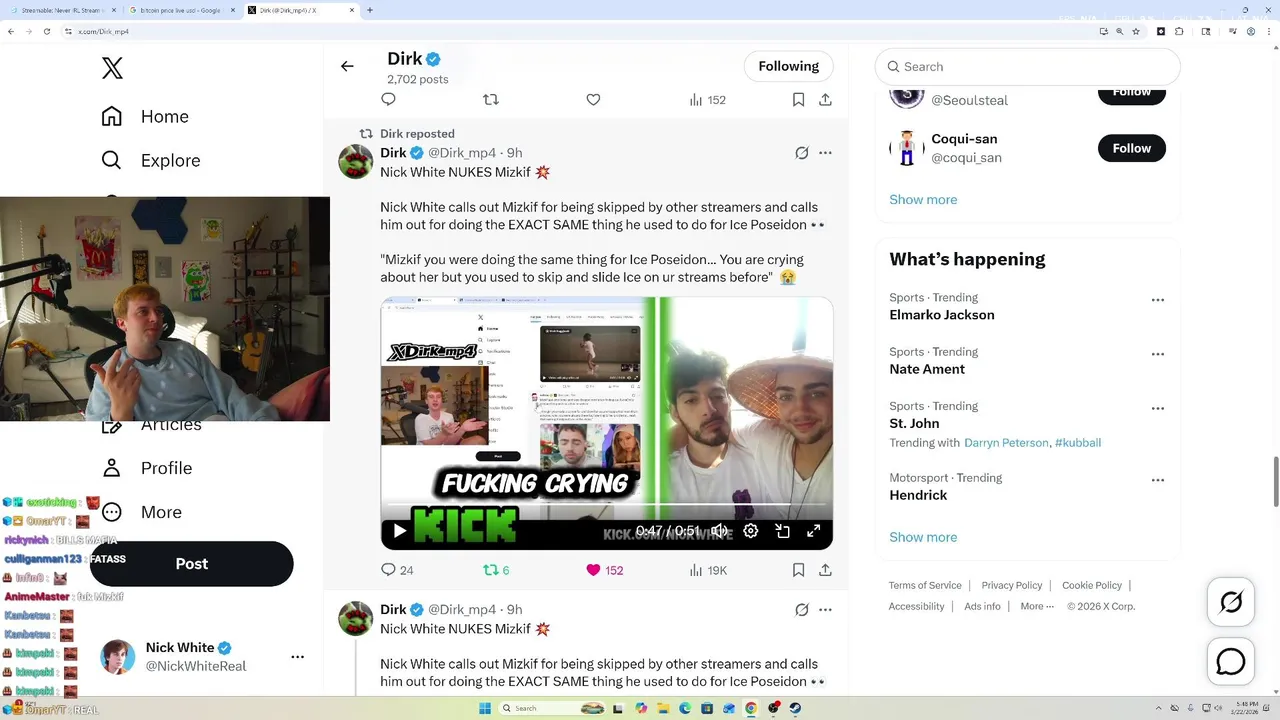The width and height of the screenshot is (1280, 720).
Task: Open Terms of Service link
Action: (925, 585)
